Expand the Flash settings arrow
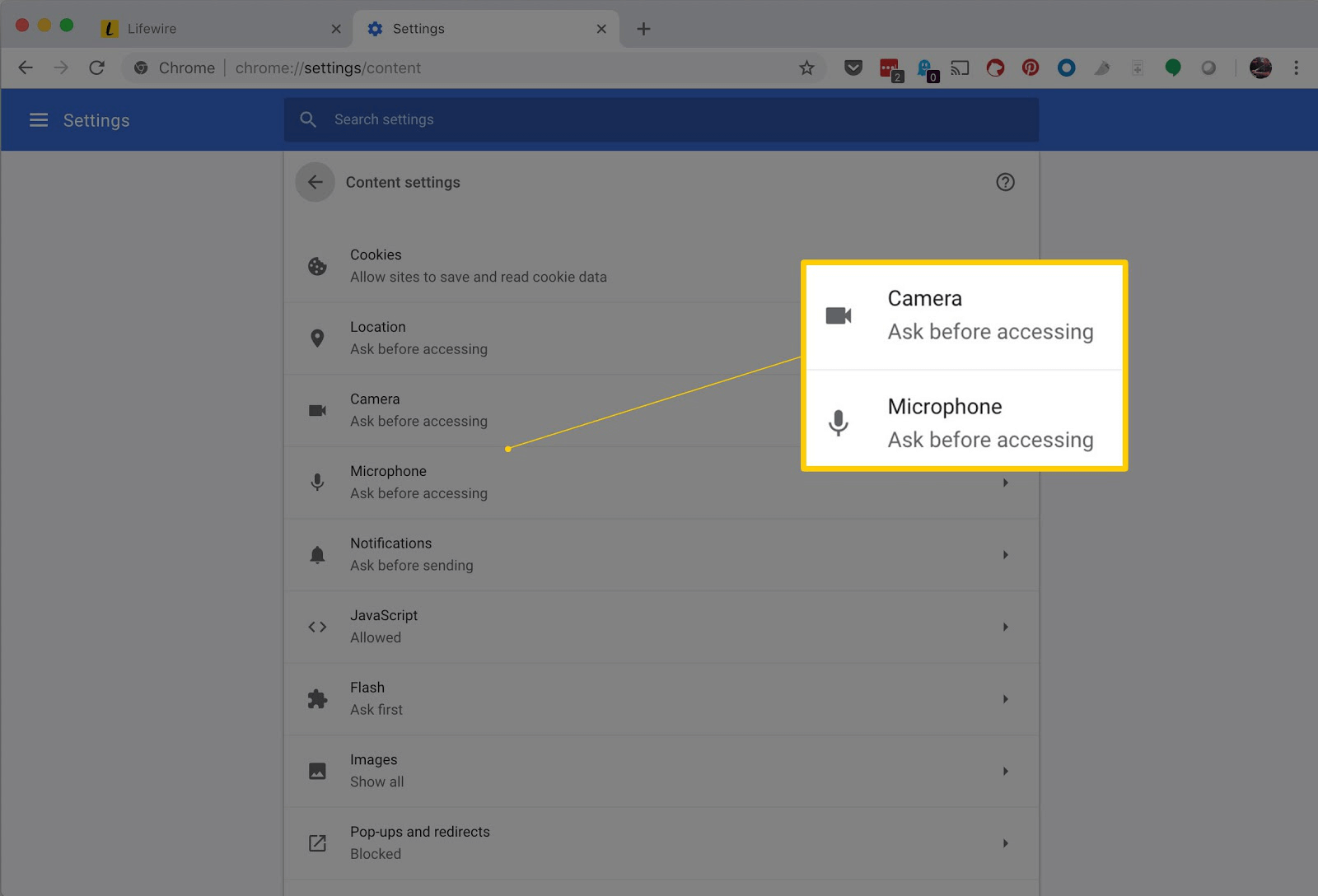1318x896 pixels. pyautogui.click(x=1005, y=699)
